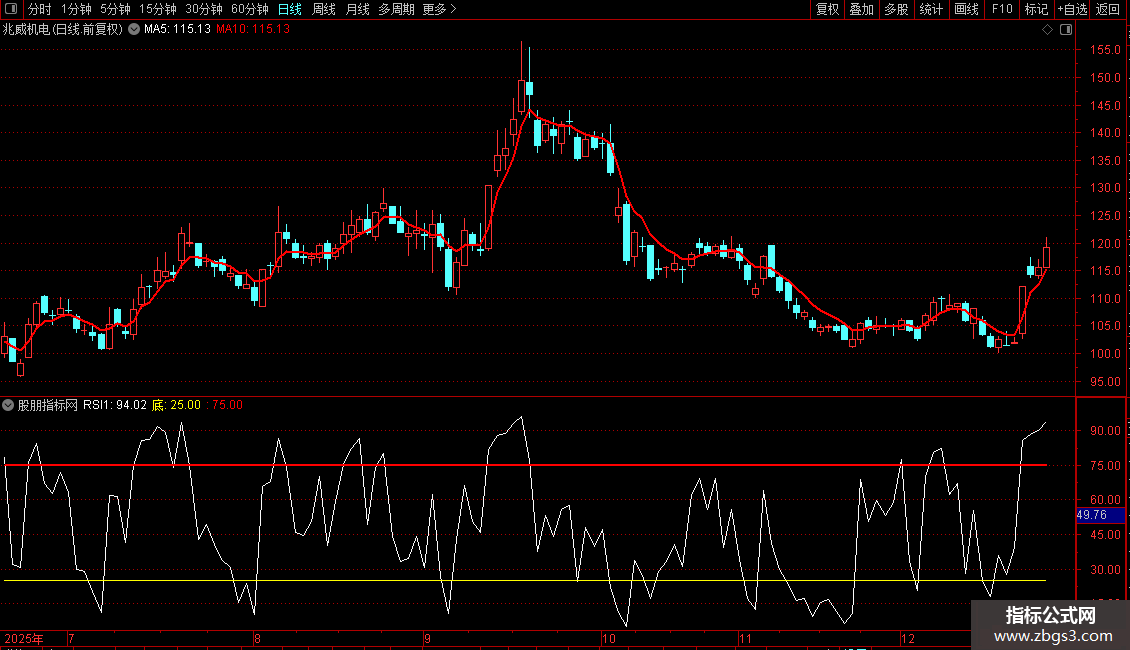The width and height of the screenshot is (1130, 650).
Task: Toggle the left sidebar panel icon
Action: pyautogui.click(x=11, y=9)
